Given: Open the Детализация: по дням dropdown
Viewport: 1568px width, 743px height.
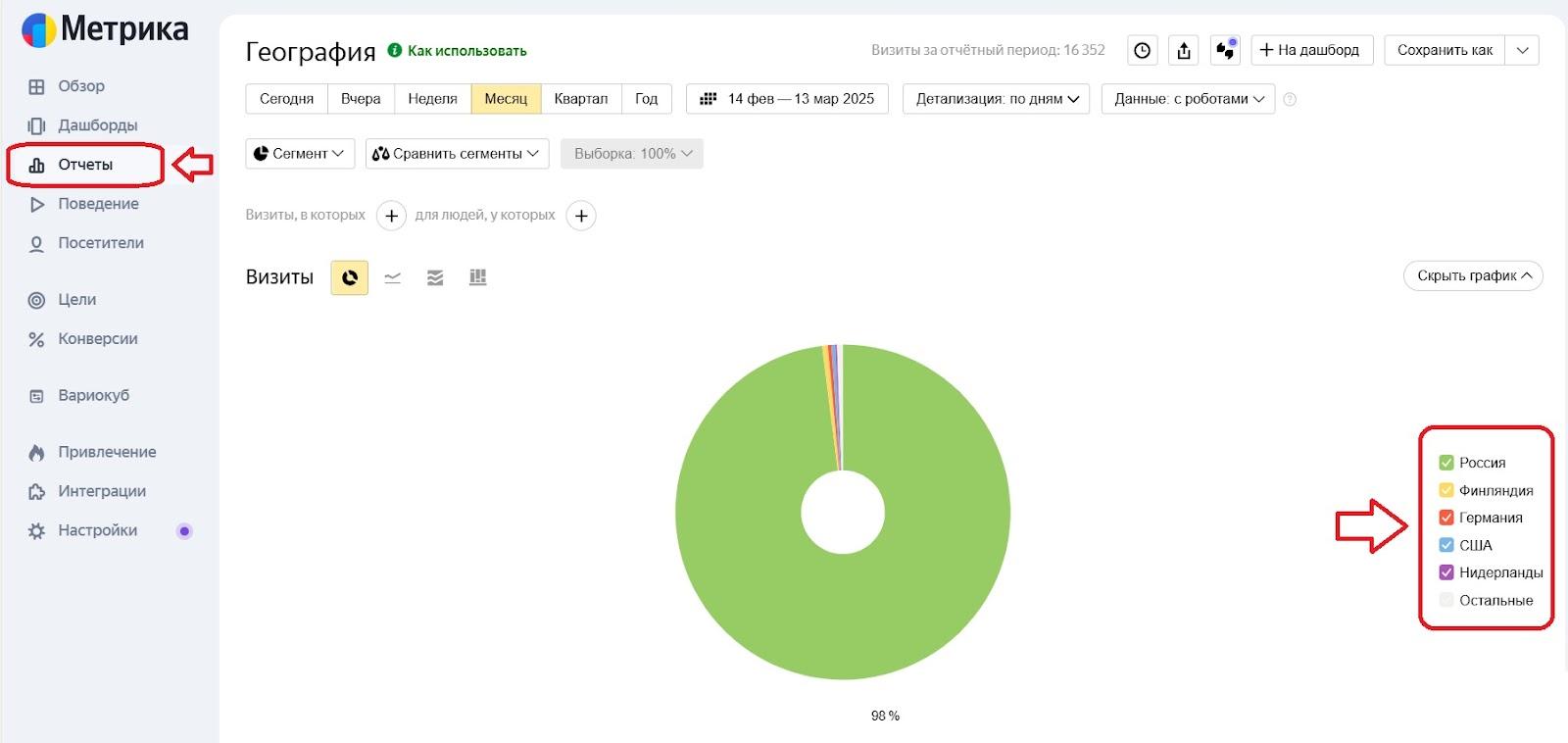Looking at the screenshot, I should [x=996, y=99].
